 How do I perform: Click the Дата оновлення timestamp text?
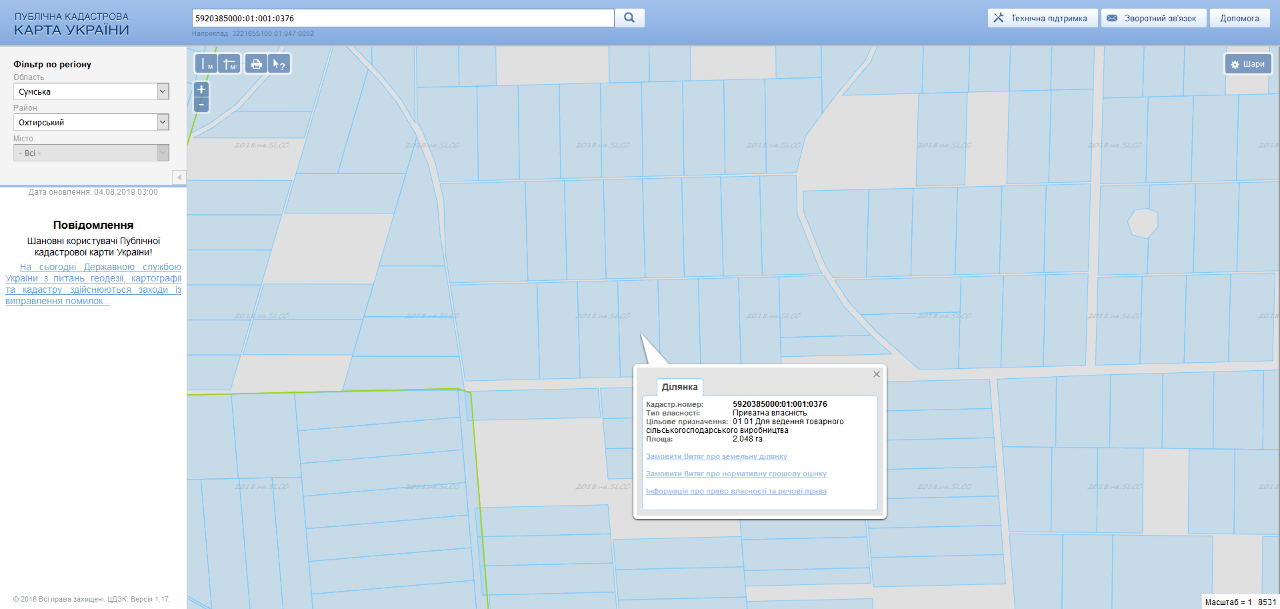tap(93, 192)
